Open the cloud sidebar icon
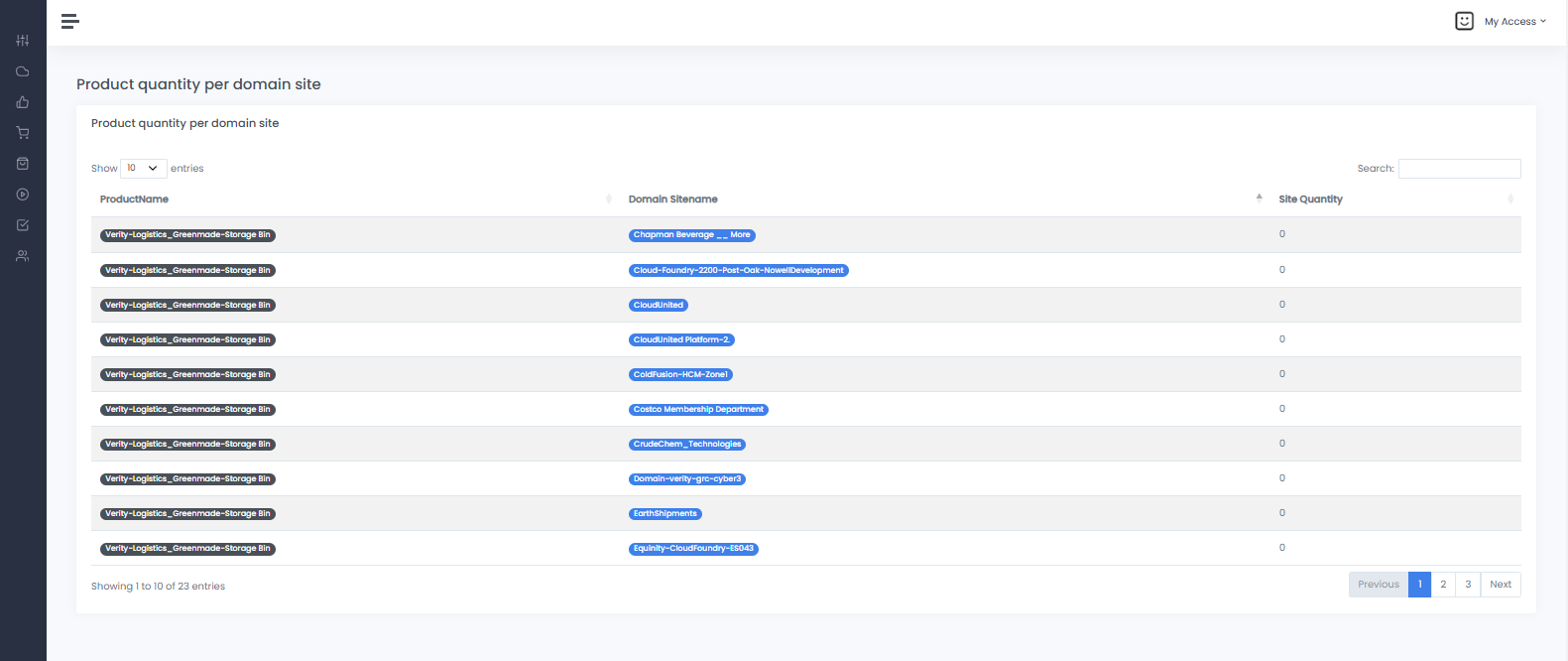 click(x=23, y=71)
